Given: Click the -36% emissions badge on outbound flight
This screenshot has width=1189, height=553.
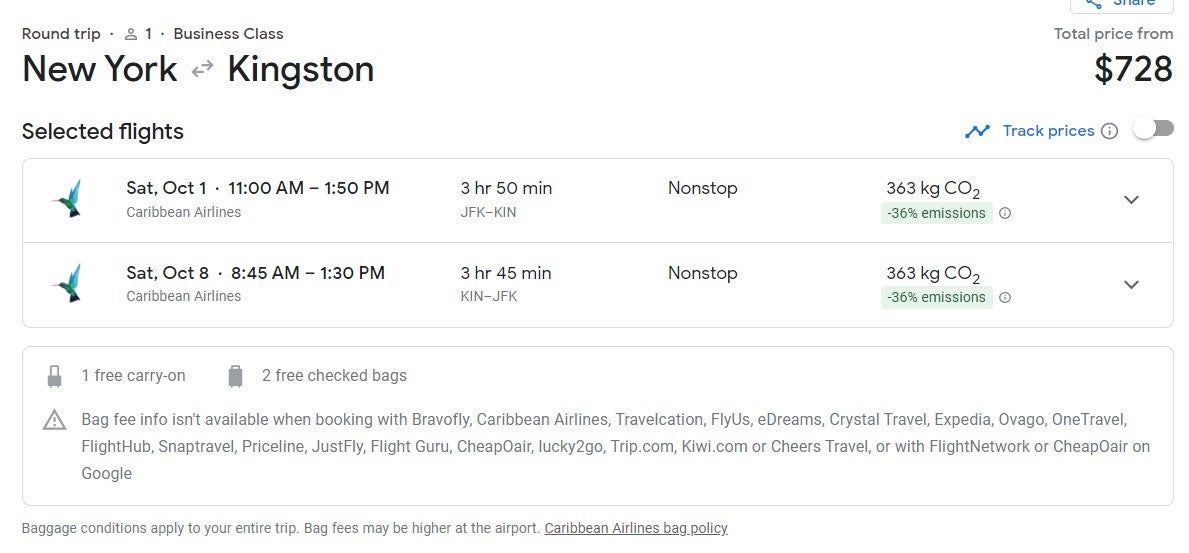Looking at the screenshot, I should (x=936, y=213).
